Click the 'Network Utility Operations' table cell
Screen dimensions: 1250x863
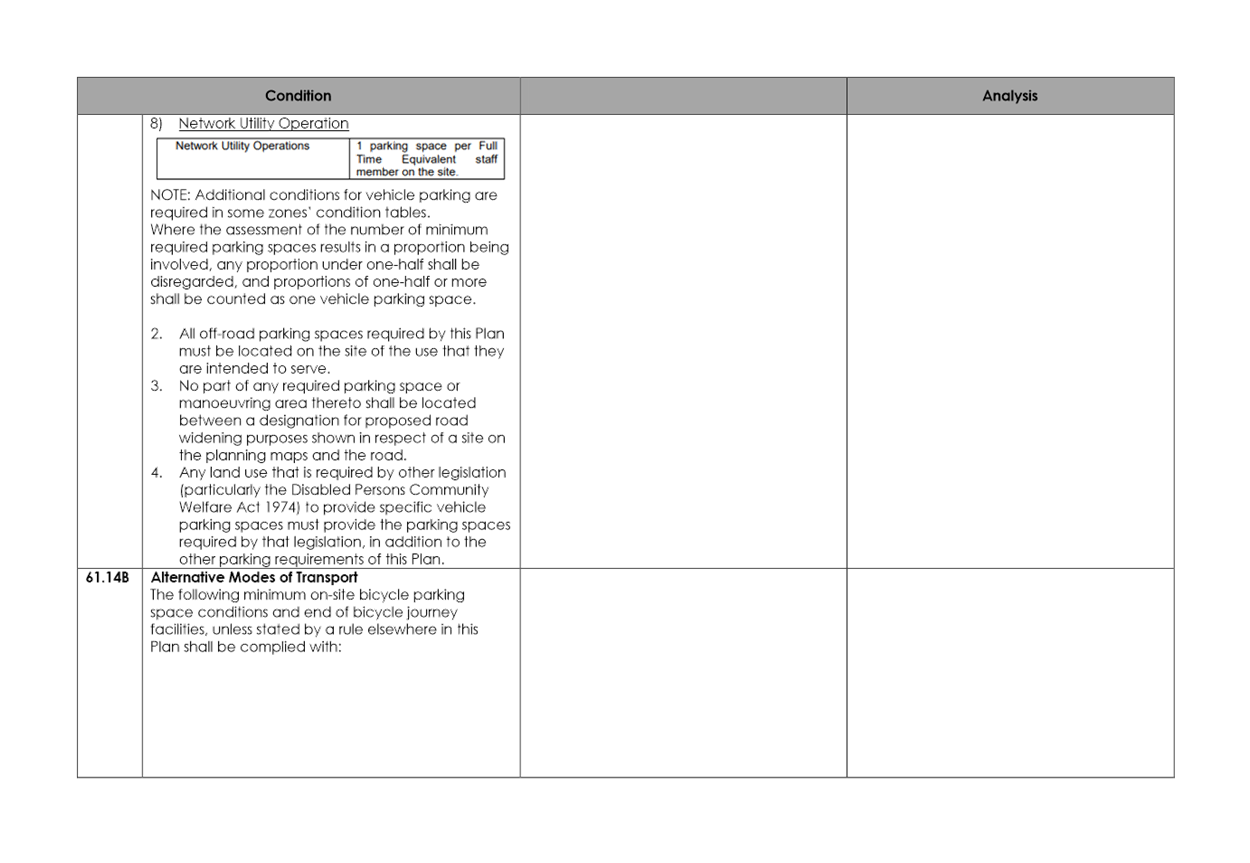tap(252, 158)
